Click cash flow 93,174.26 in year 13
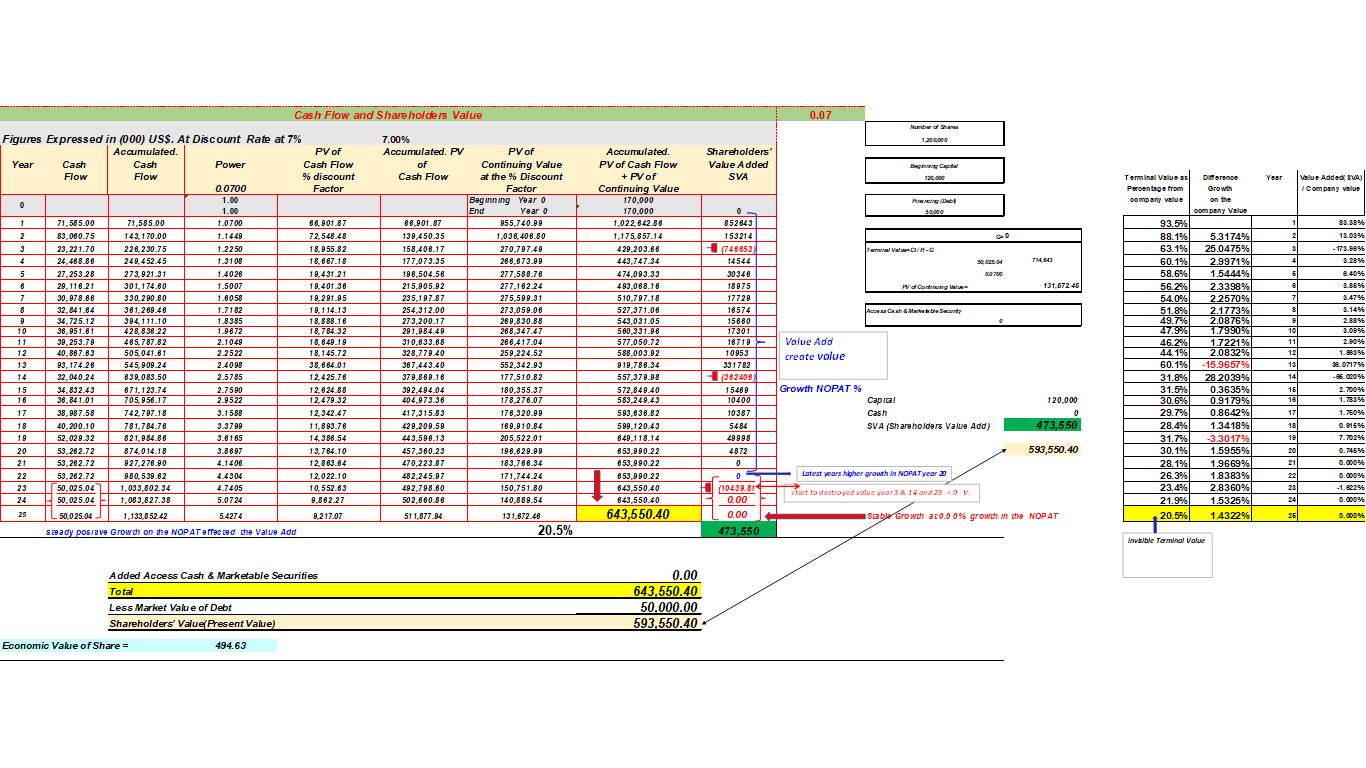 pos(76,366)
